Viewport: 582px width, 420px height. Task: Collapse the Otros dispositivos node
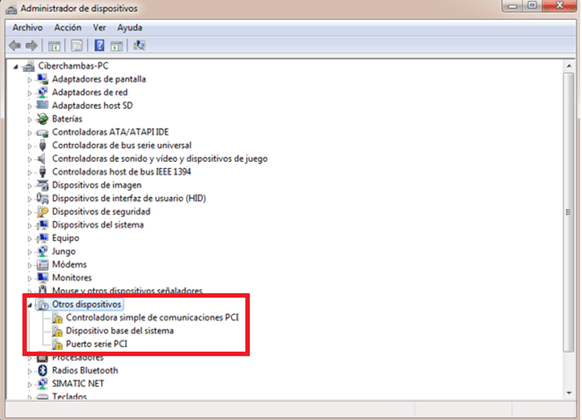click(x=30, y=305)
